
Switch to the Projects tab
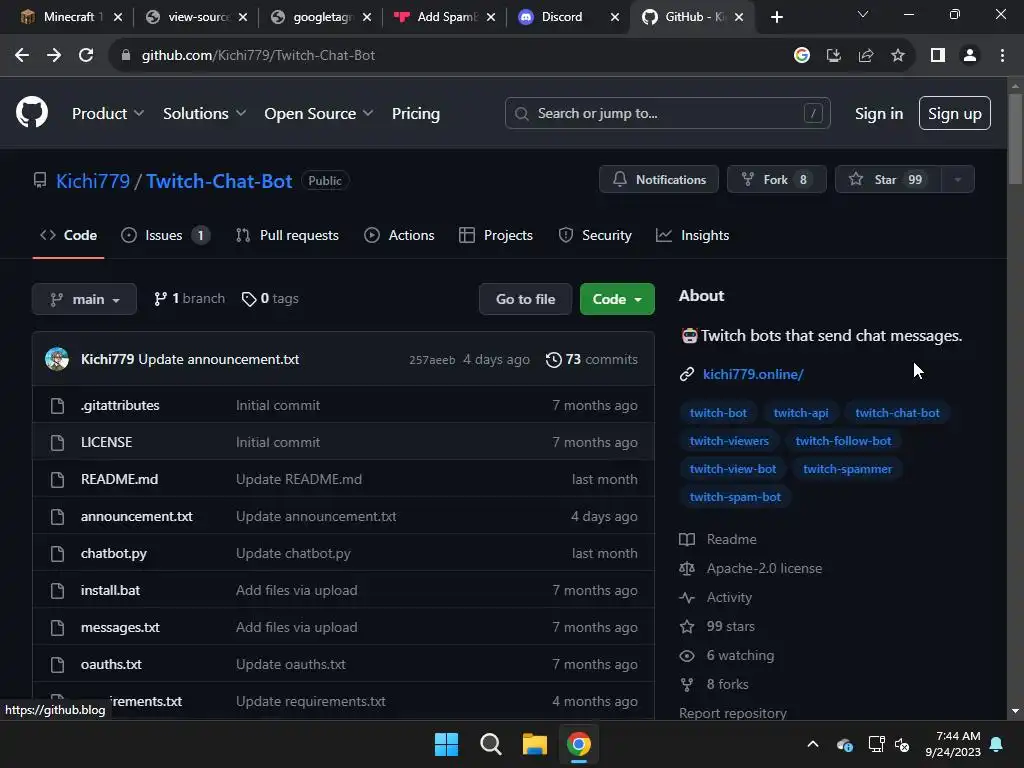(496, 235)
